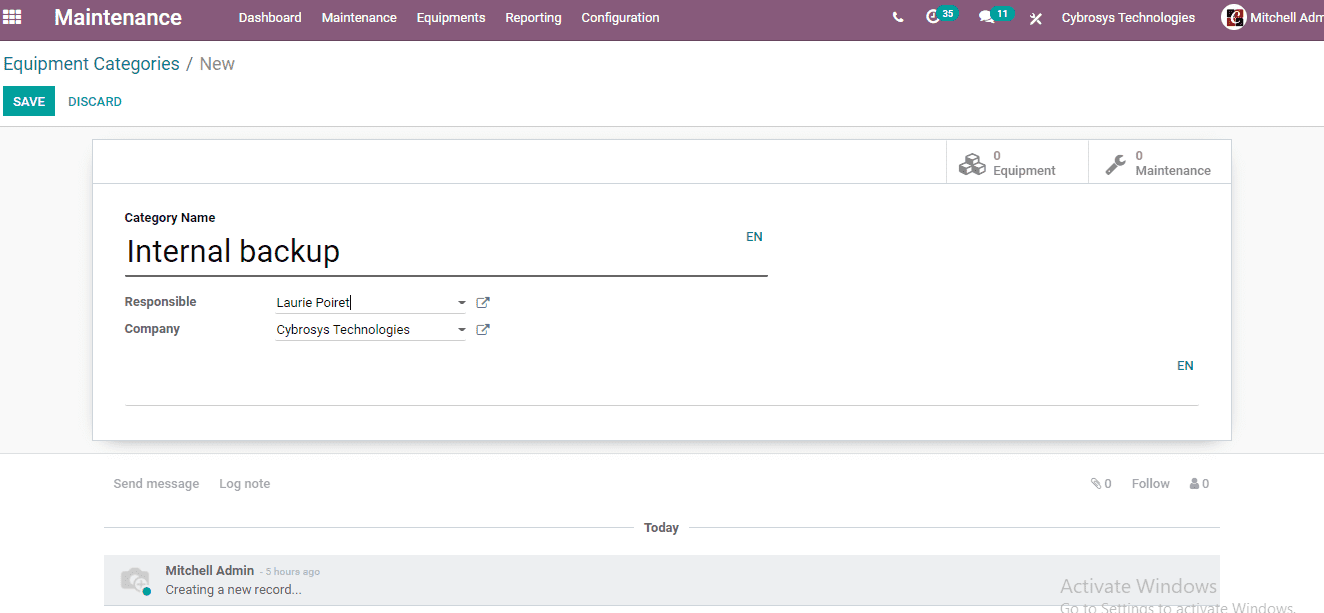Click the Log note button
Image resolution: width=1324 pixels, height=613 pixels.
[x=245, y=484]
